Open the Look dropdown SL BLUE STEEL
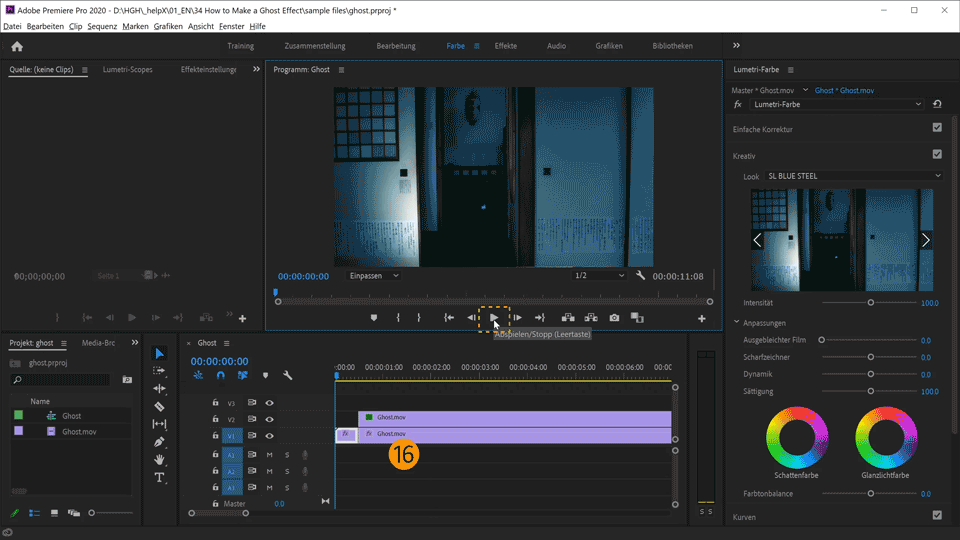This screenshot has width=960, height=540. coord(853,176)
